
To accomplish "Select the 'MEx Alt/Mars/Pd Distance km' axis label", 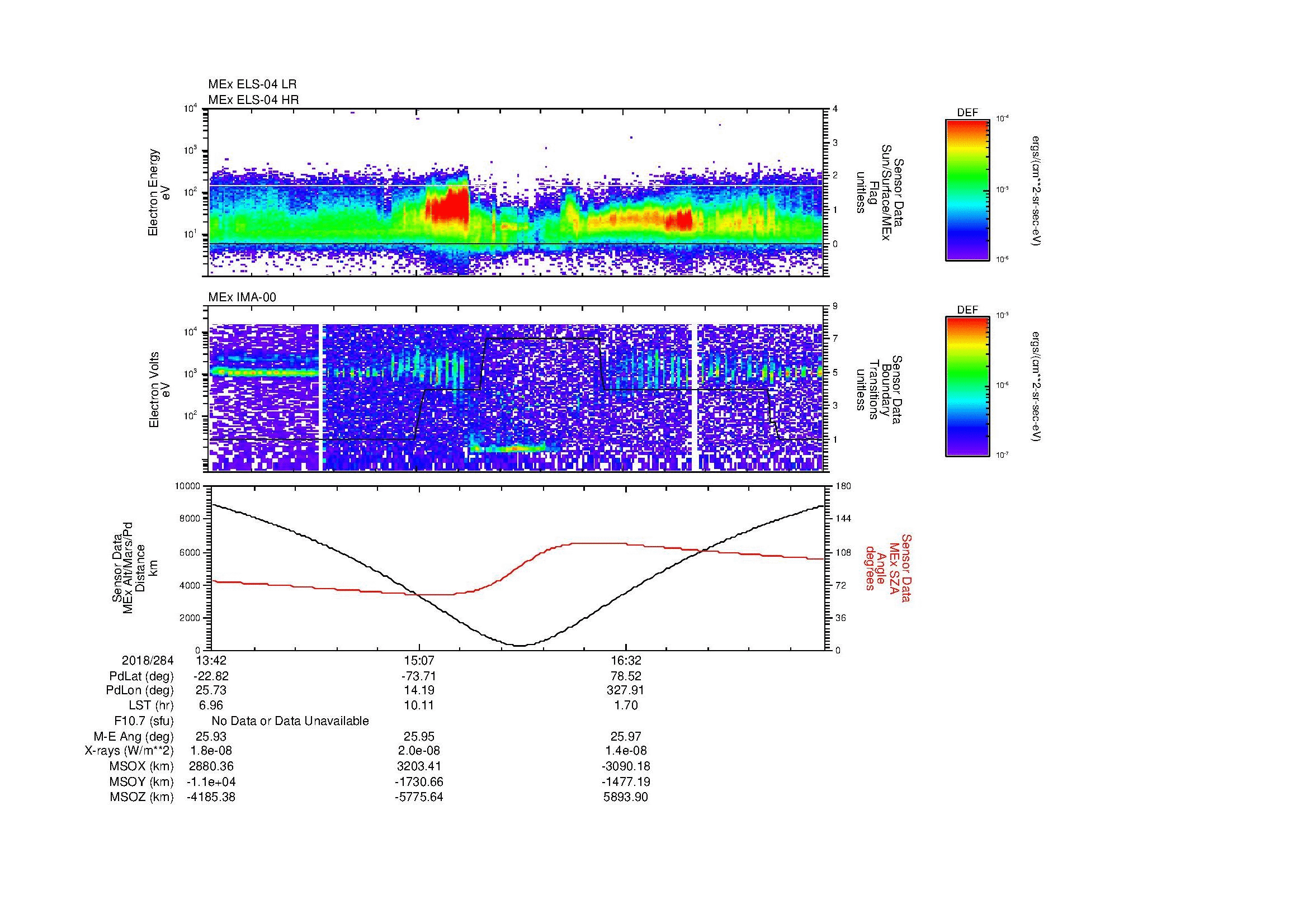I will coord(134,568).
